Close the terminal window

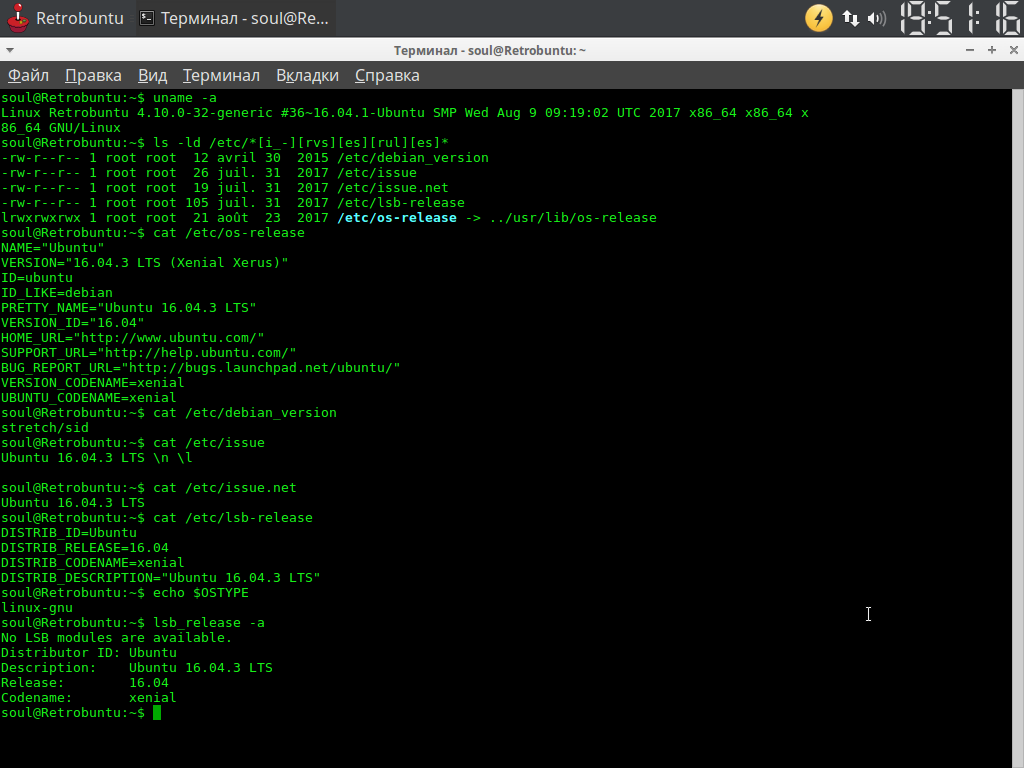pyautogui.click(x=1014, y=50)
